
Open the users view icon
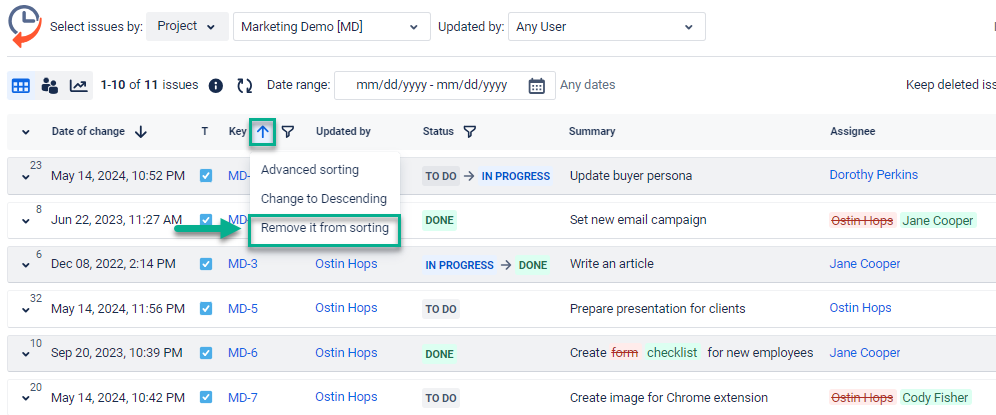coord(50,86)
